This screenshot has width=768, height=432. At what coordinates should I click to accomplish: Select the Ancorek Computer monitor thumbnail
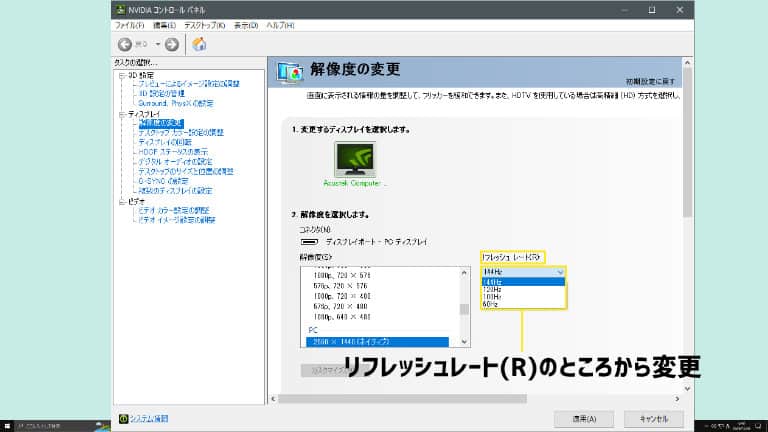pyautogui.click(x=355, y=159)
